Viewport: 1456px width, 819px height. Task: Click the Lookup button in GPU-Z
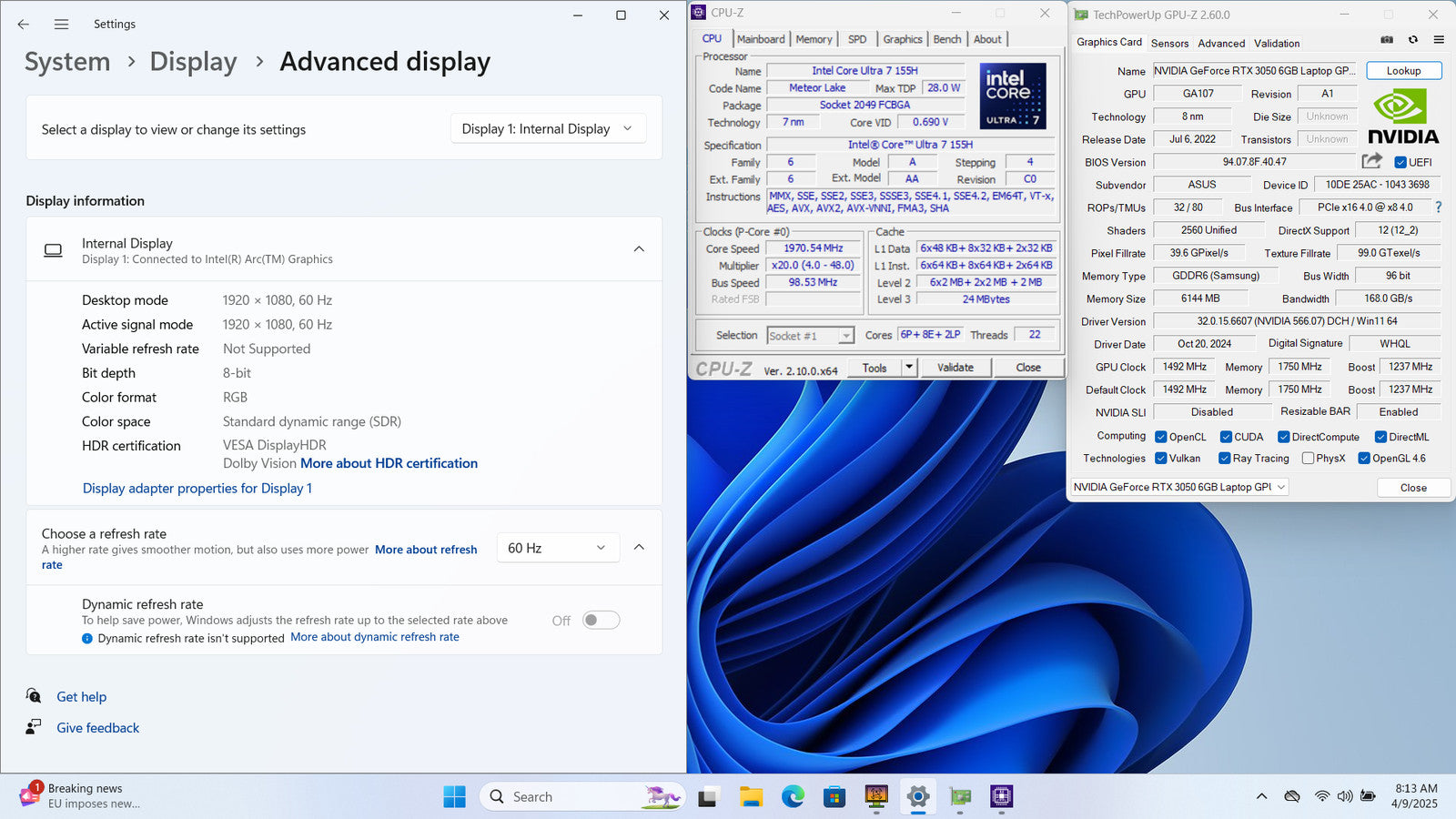[x=1403, y=71]
